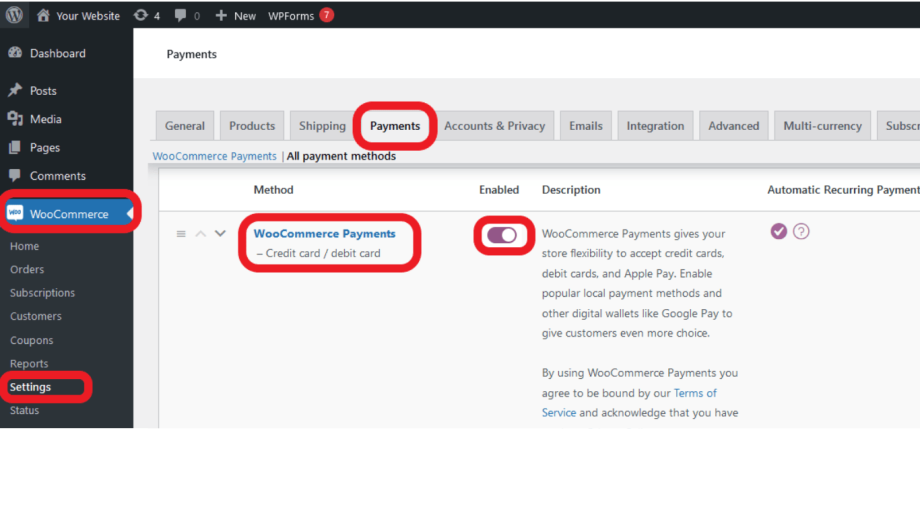Screen dimensions: 920x517
Task: Click the WordPress logo in admin bar
Action: pos(15,15)
